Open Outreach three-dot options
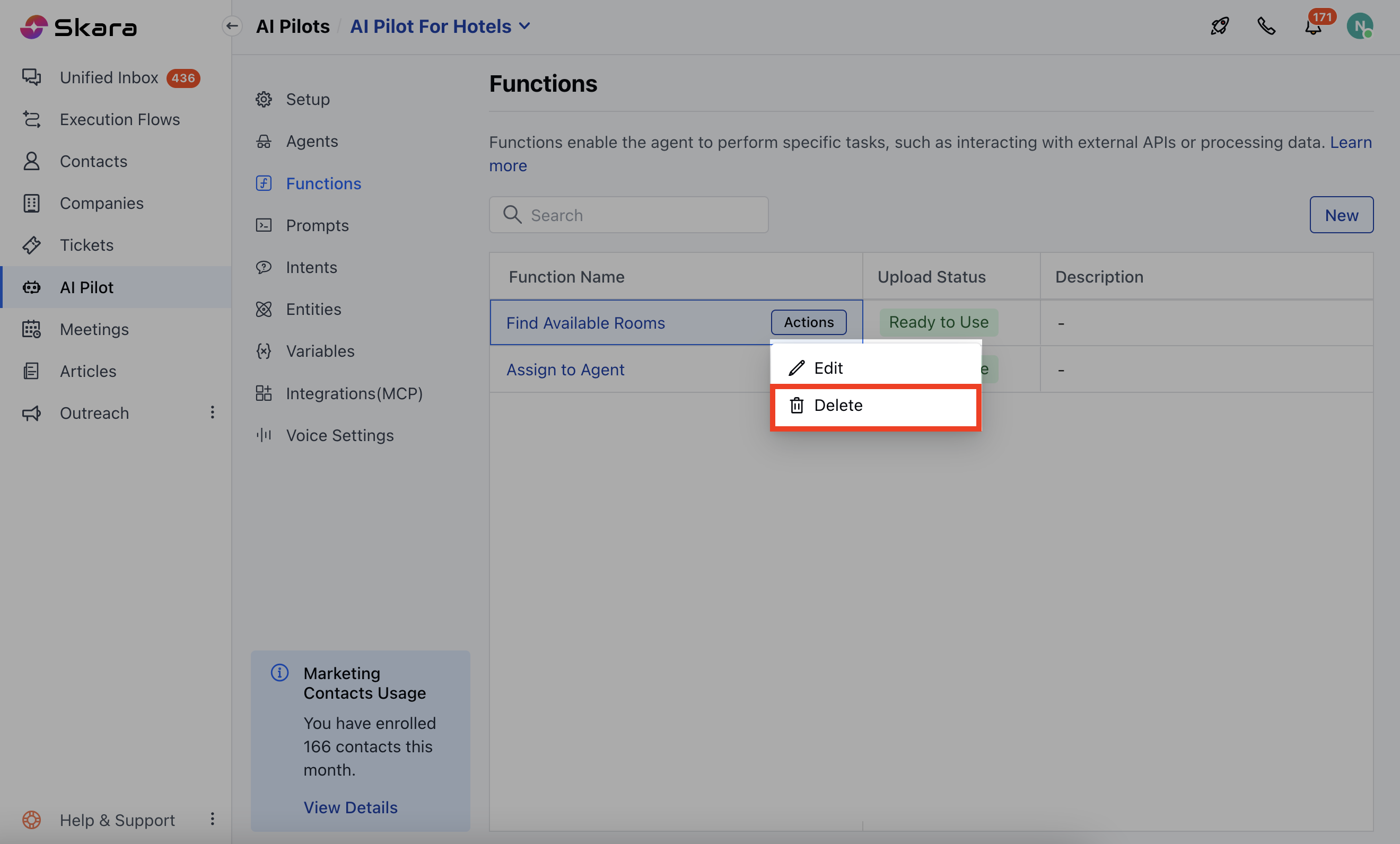Viewport: 1400px width, 844px height. pyautogui.click(x=213, y=412)
